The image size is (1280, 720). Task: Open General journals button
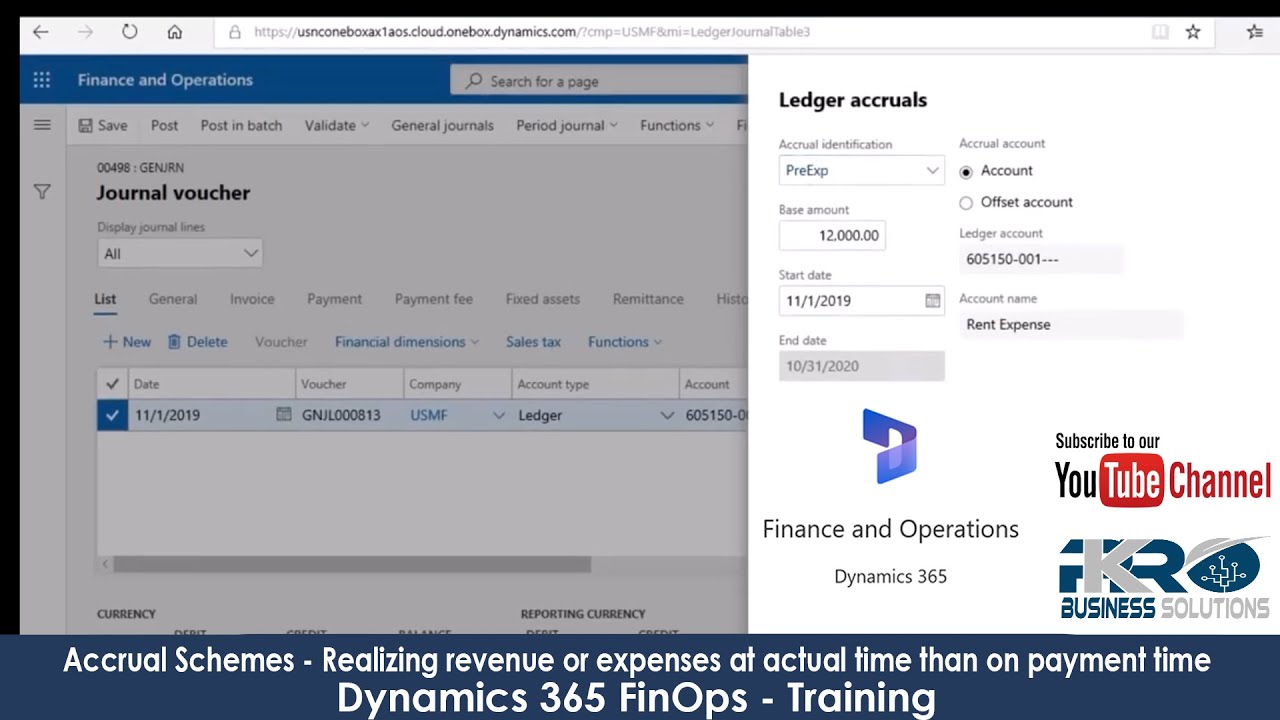[442, 125]
